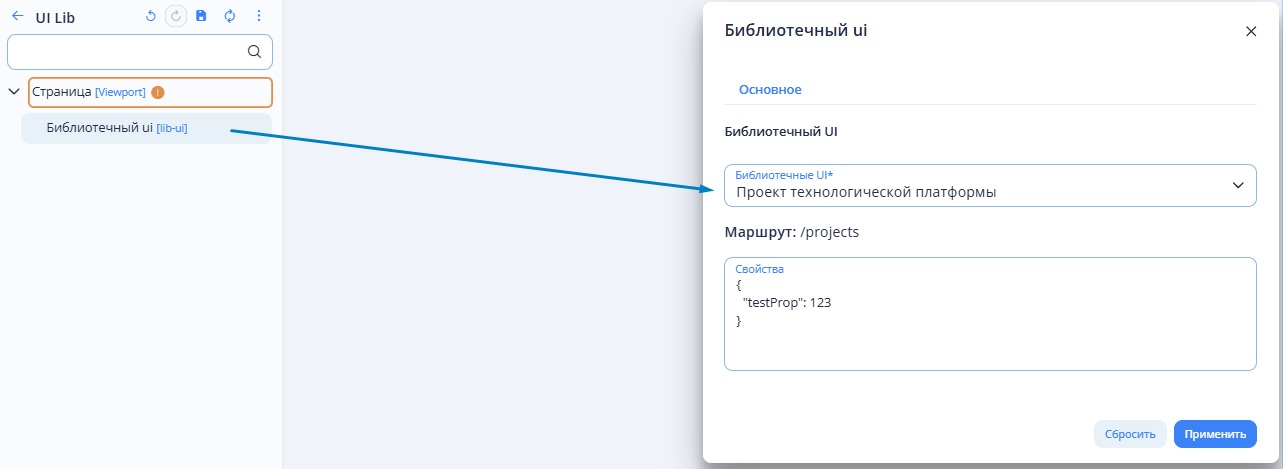Click the dropdown chevron arrow in Библиотечные UI
Viewport: 1283px width, 469px height.
click(1238, 185)
